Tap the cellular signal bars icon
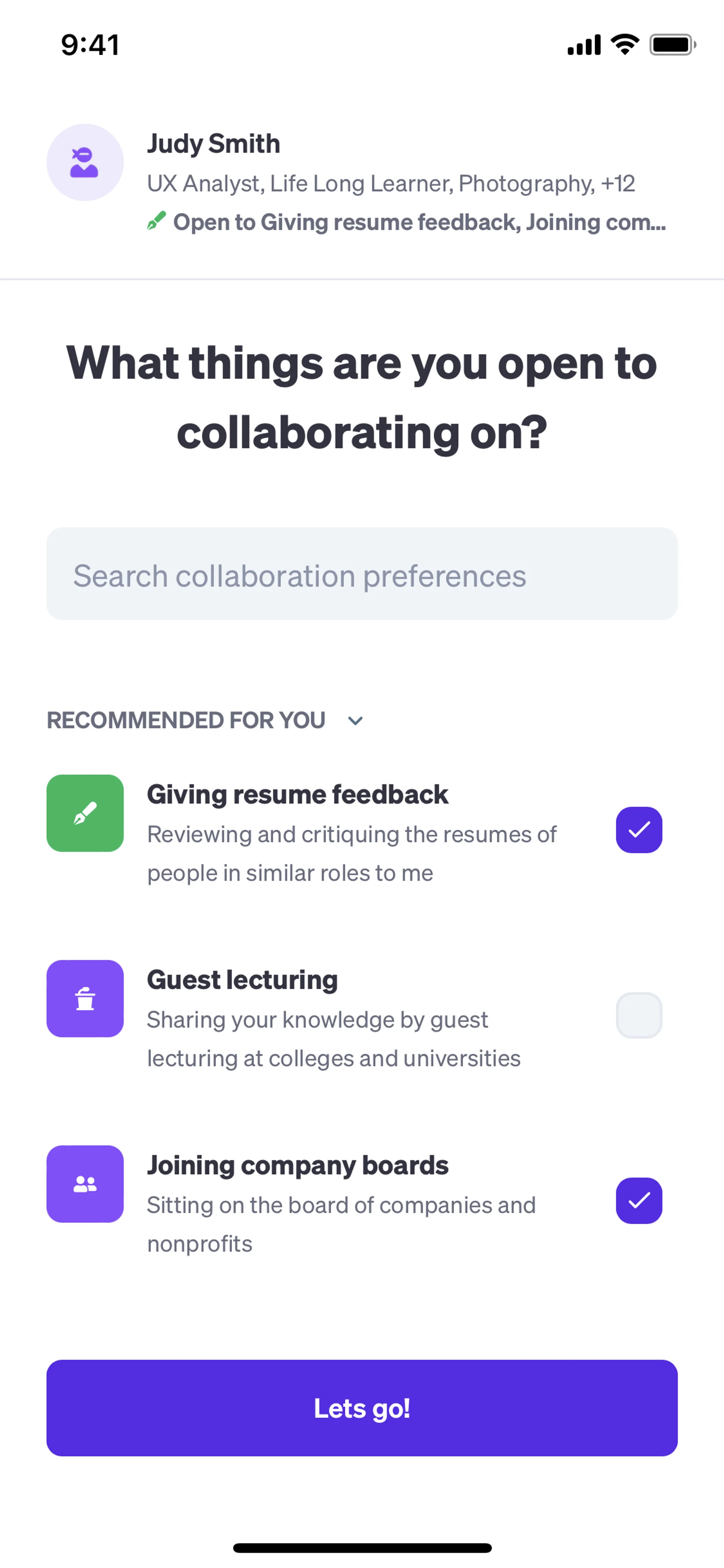The width and height of the screenshot is (724, 1568). point(583,46)
